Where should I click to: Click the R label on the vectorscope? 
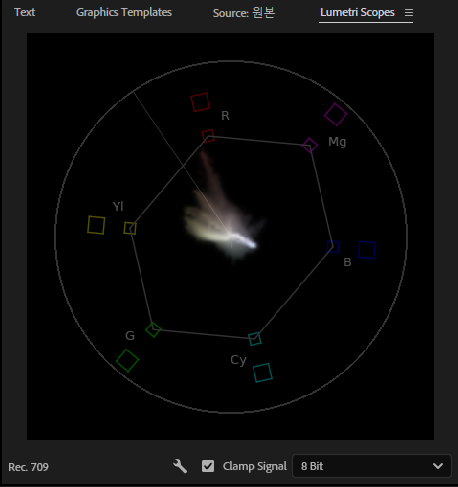(x=225, y=116)
